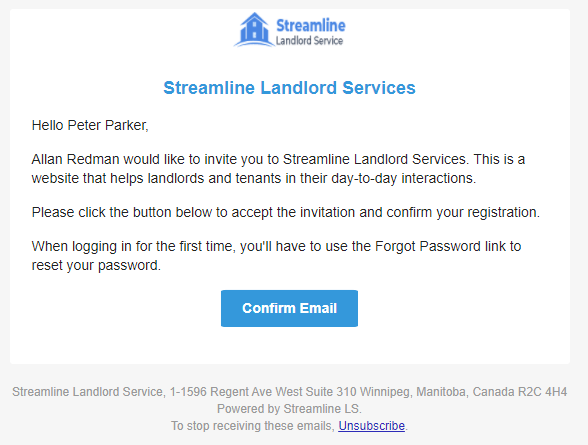588x445 pixels.
Task: Click the R2C 4H4 postal code
Action: point(542,392)
